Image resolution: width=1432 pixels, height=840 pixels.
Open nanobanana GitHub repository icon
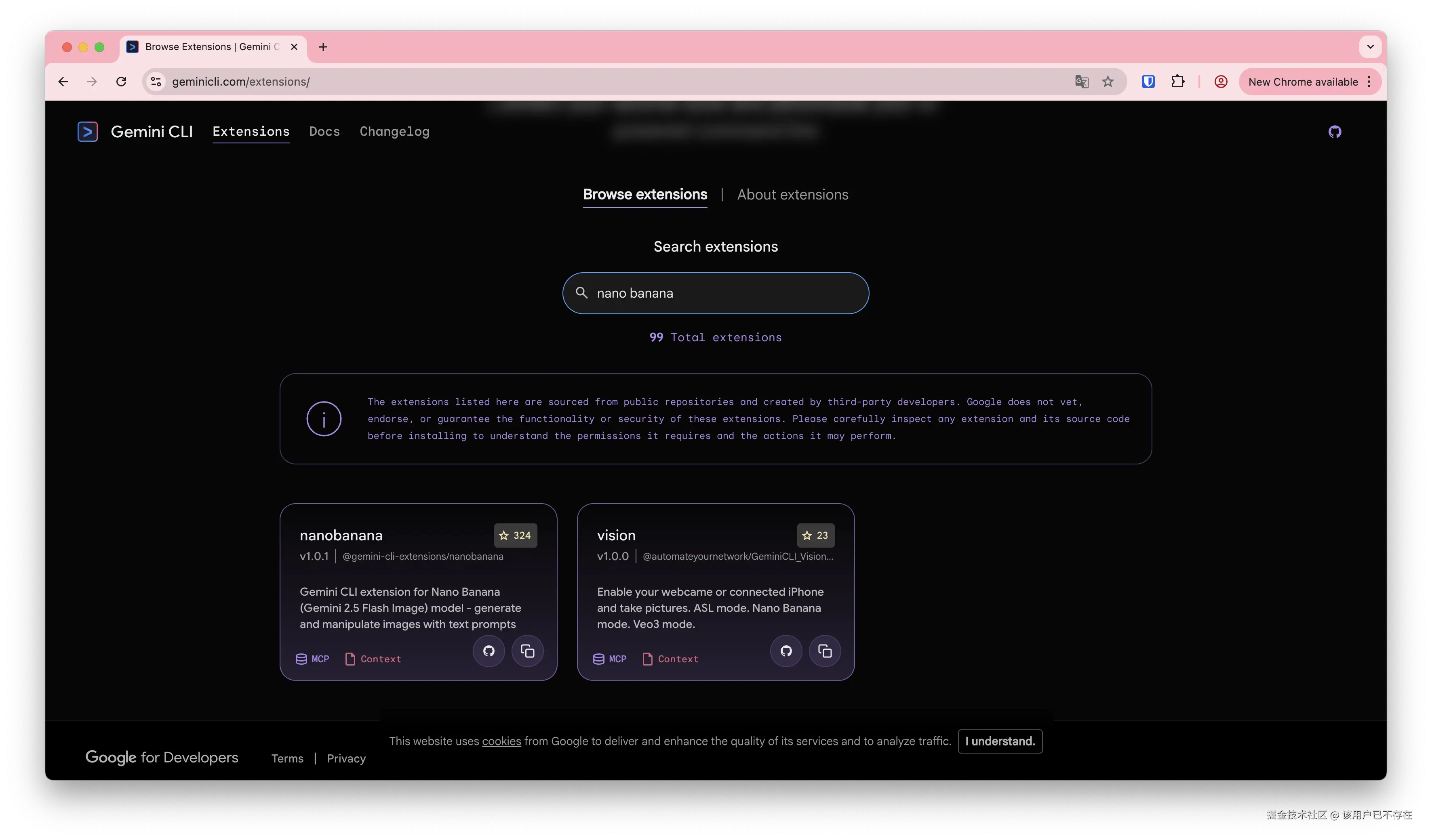pyautogui.click(x=489, y=651)
